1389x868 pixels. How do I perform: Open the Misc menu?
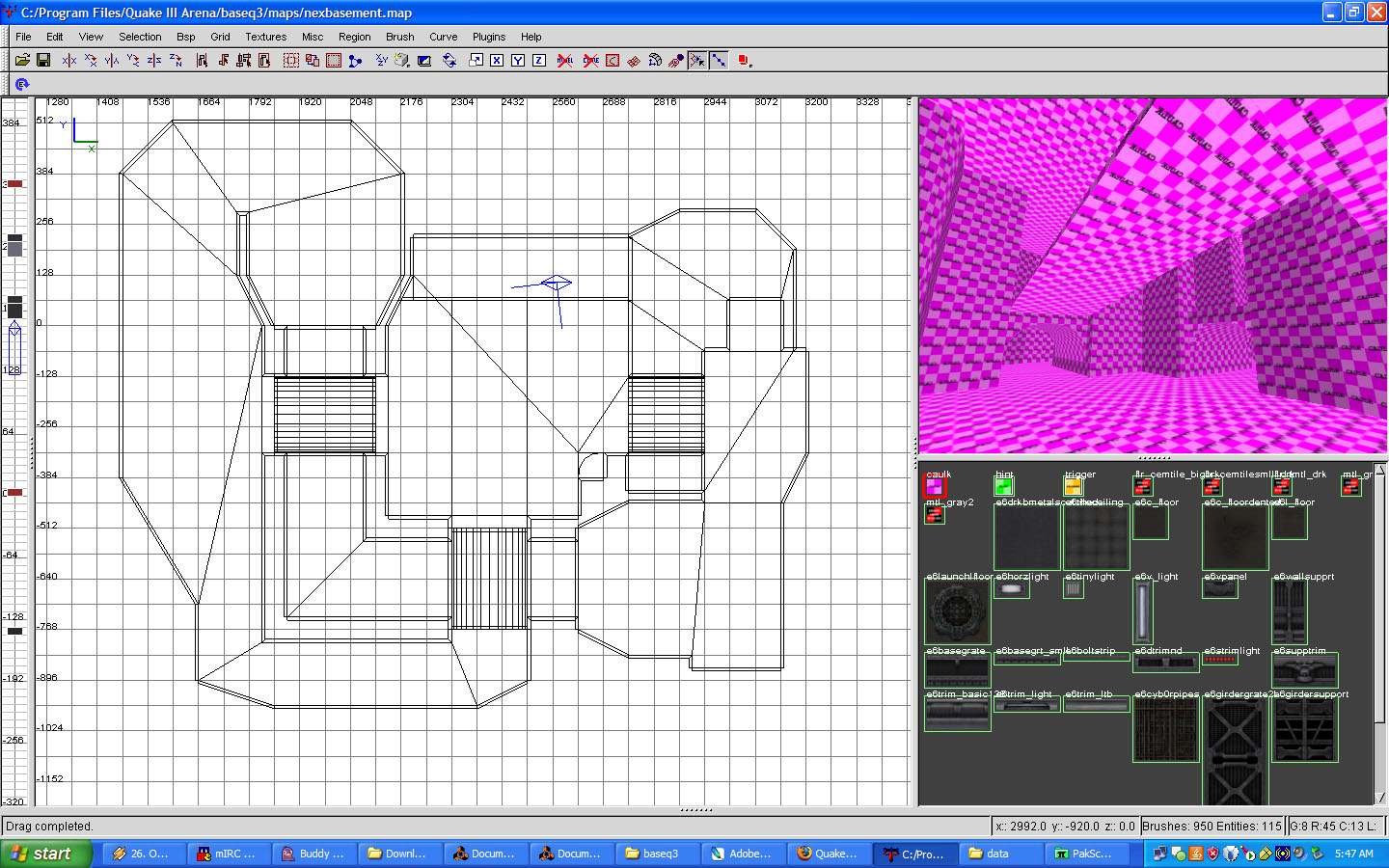pyautogui.click(x=313, y=37)
